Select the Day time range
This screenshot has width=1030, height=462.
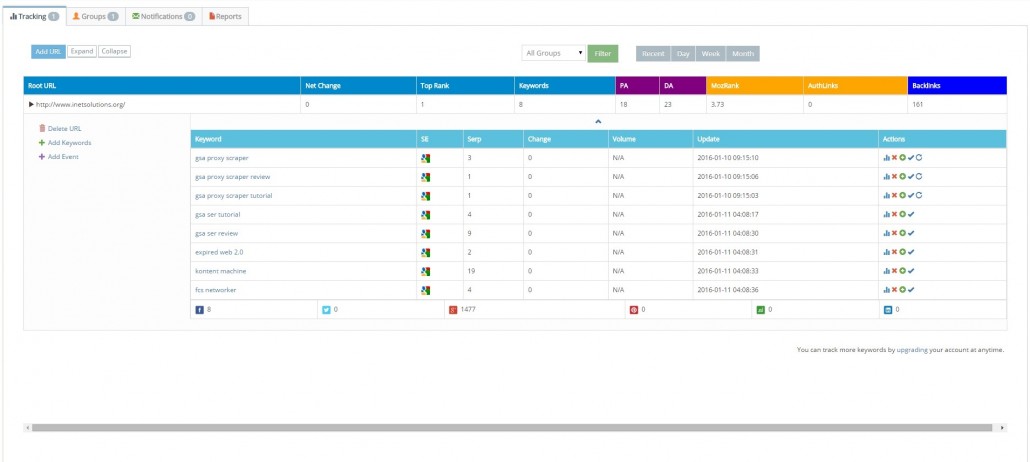coord(683,54)
